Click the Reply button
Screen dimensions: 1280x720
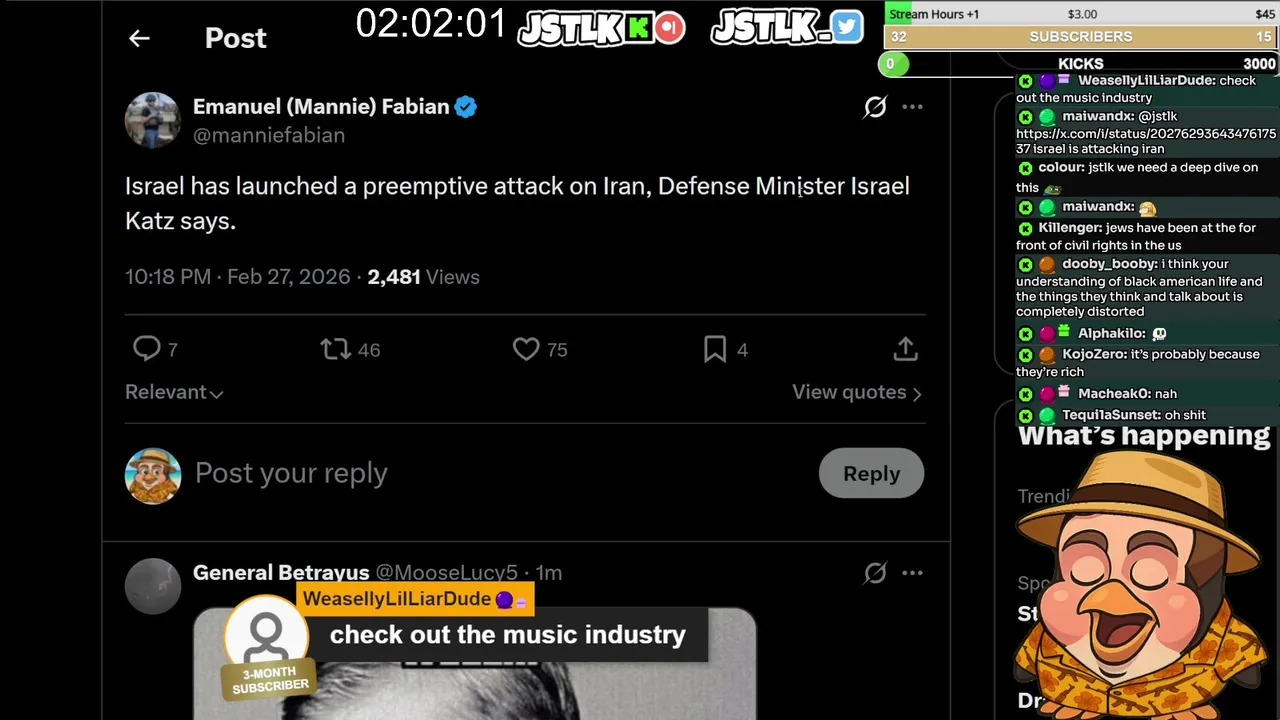[x=871, y=473]
